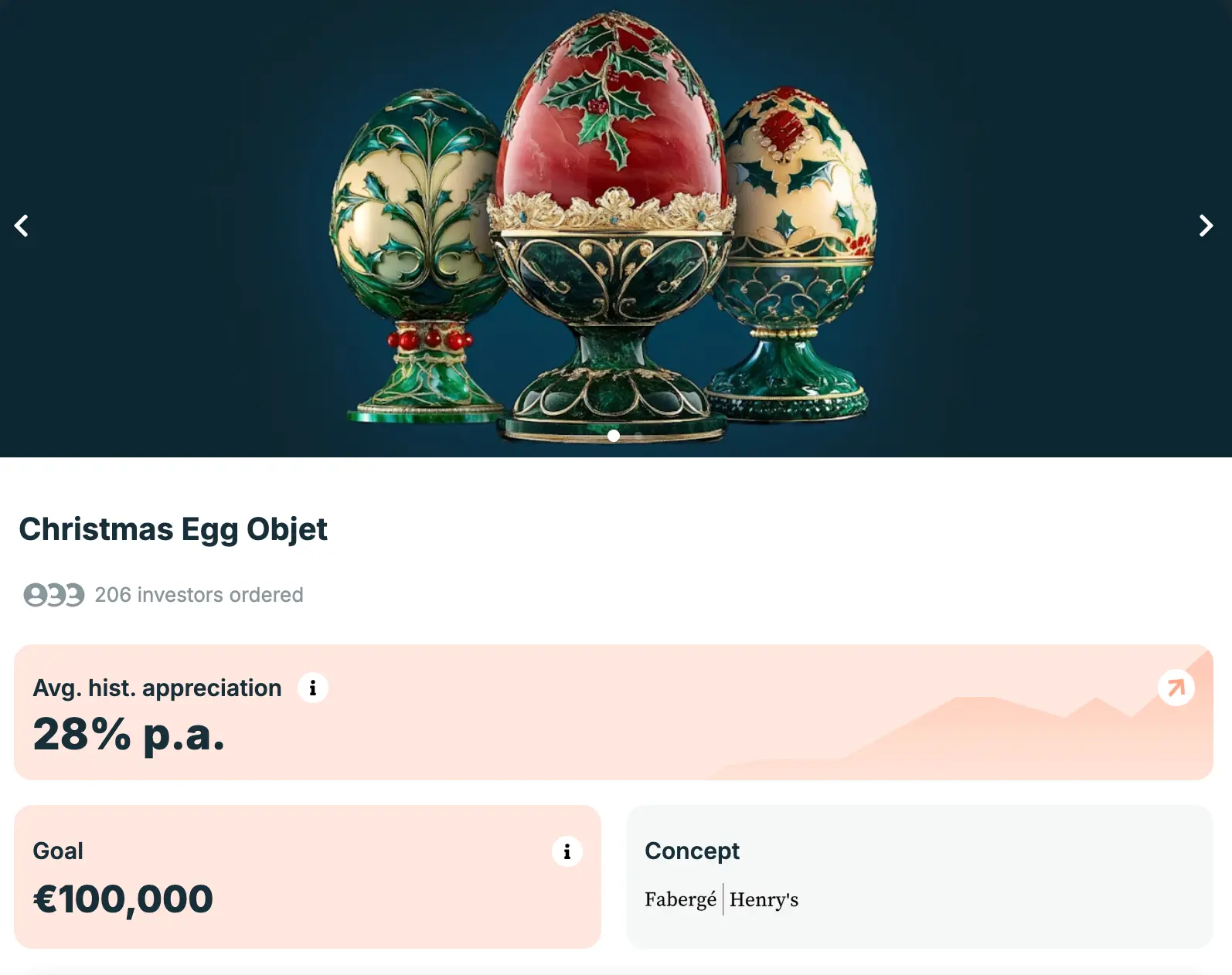Select the Fabergé name in Concept card
Screen dimensions: 1232x975
(679, 899)
